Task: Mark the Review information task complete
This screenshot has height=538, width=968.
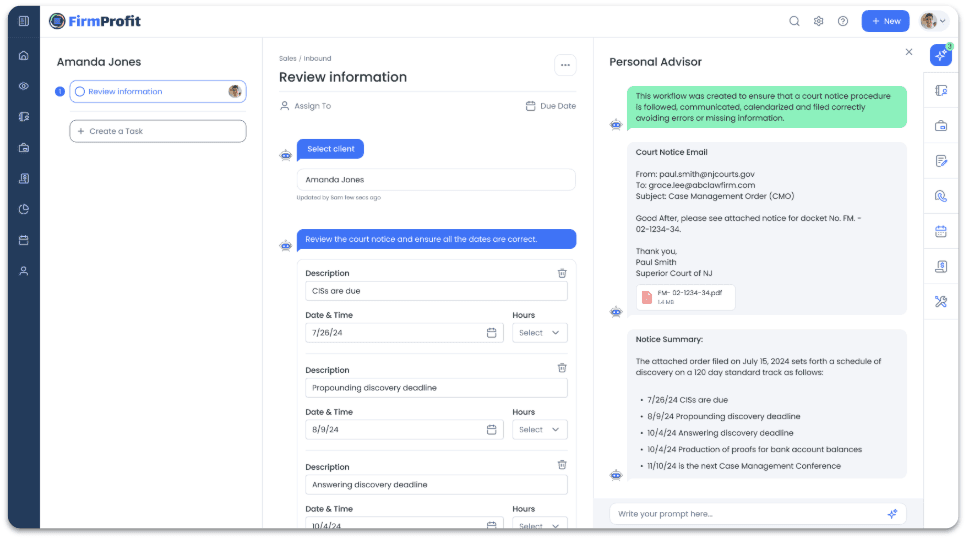Action: (x=80, y=92)
